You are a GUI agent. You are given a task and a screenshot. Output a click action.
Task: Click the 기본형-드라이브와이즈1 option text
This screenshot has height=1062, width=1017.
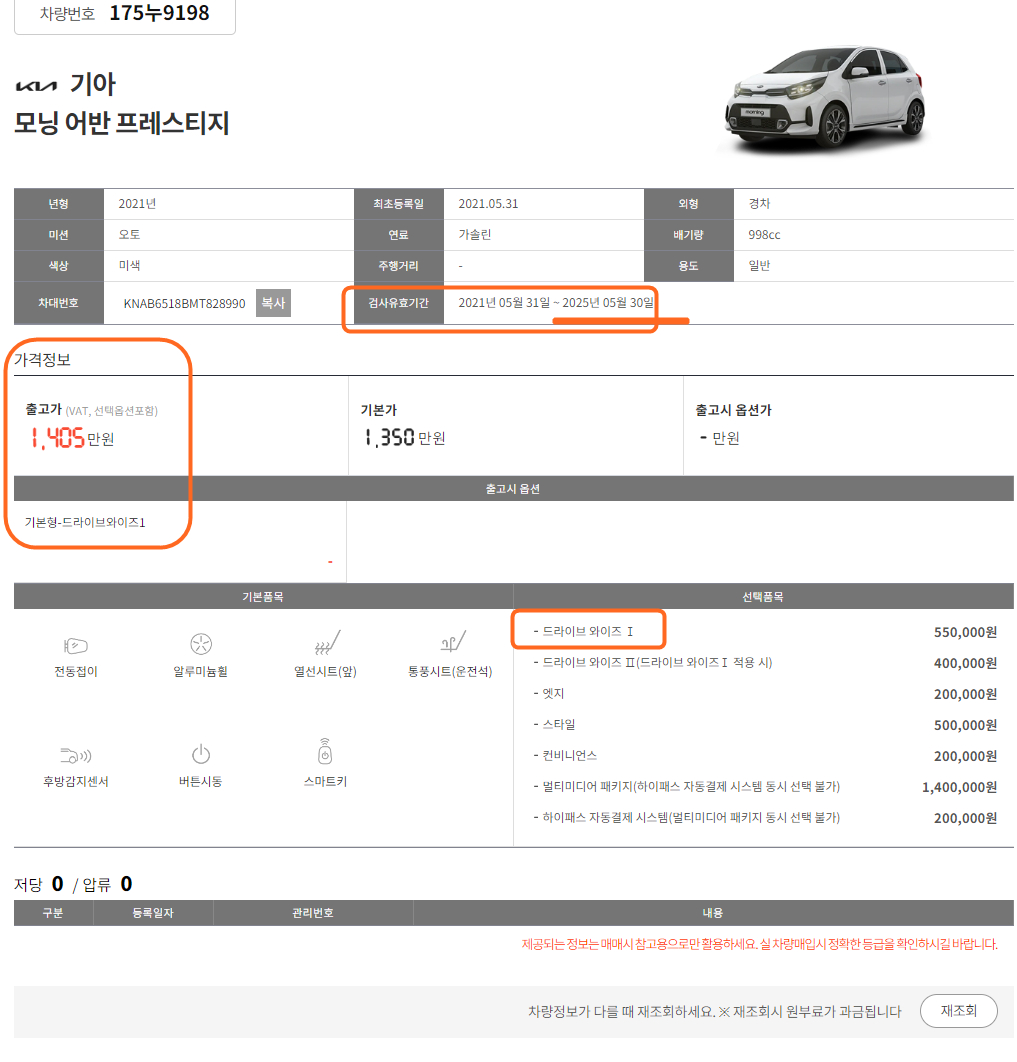point(85,522)
